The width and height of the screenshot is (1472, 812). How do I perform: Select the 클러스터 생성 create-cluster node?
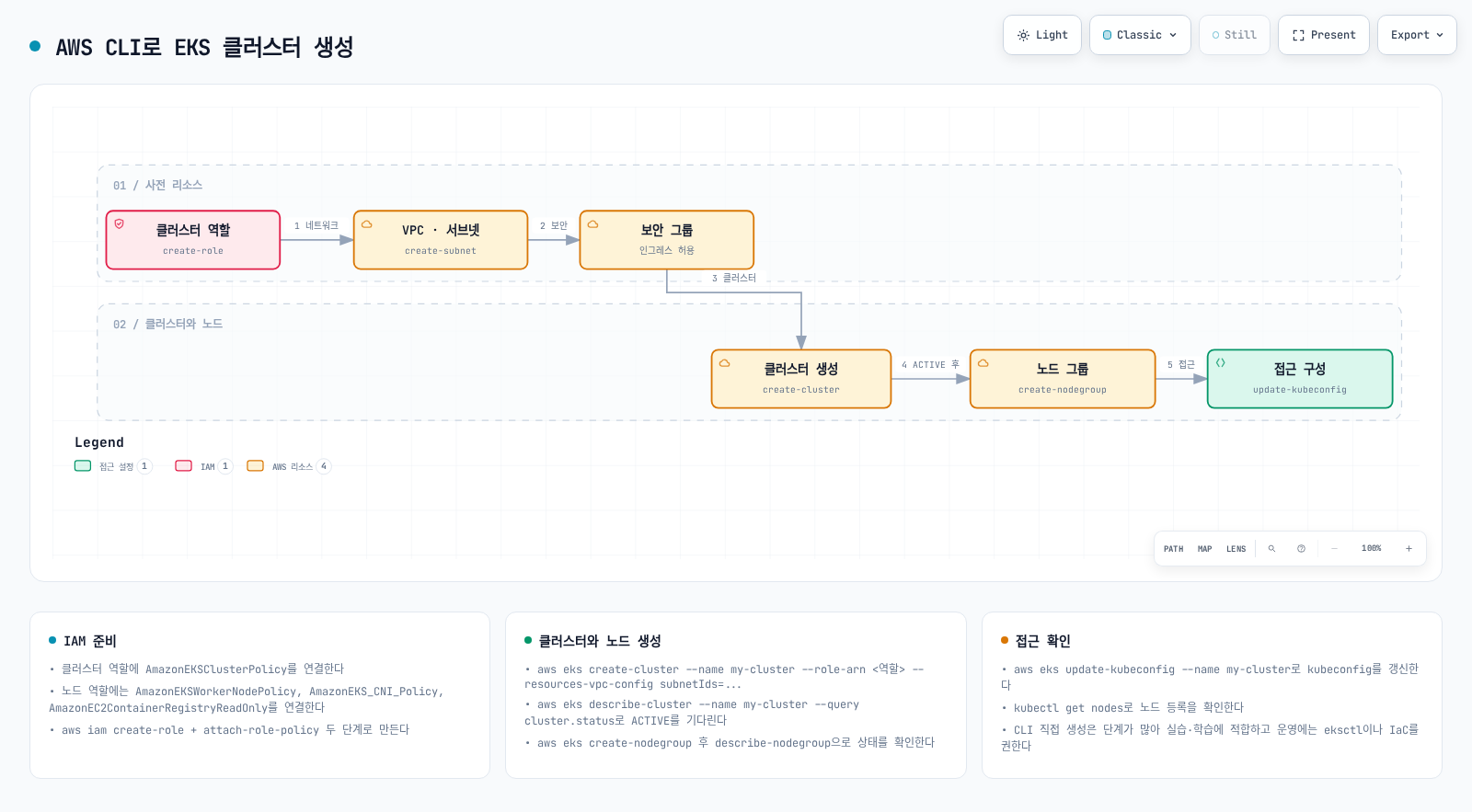[801, 379]
